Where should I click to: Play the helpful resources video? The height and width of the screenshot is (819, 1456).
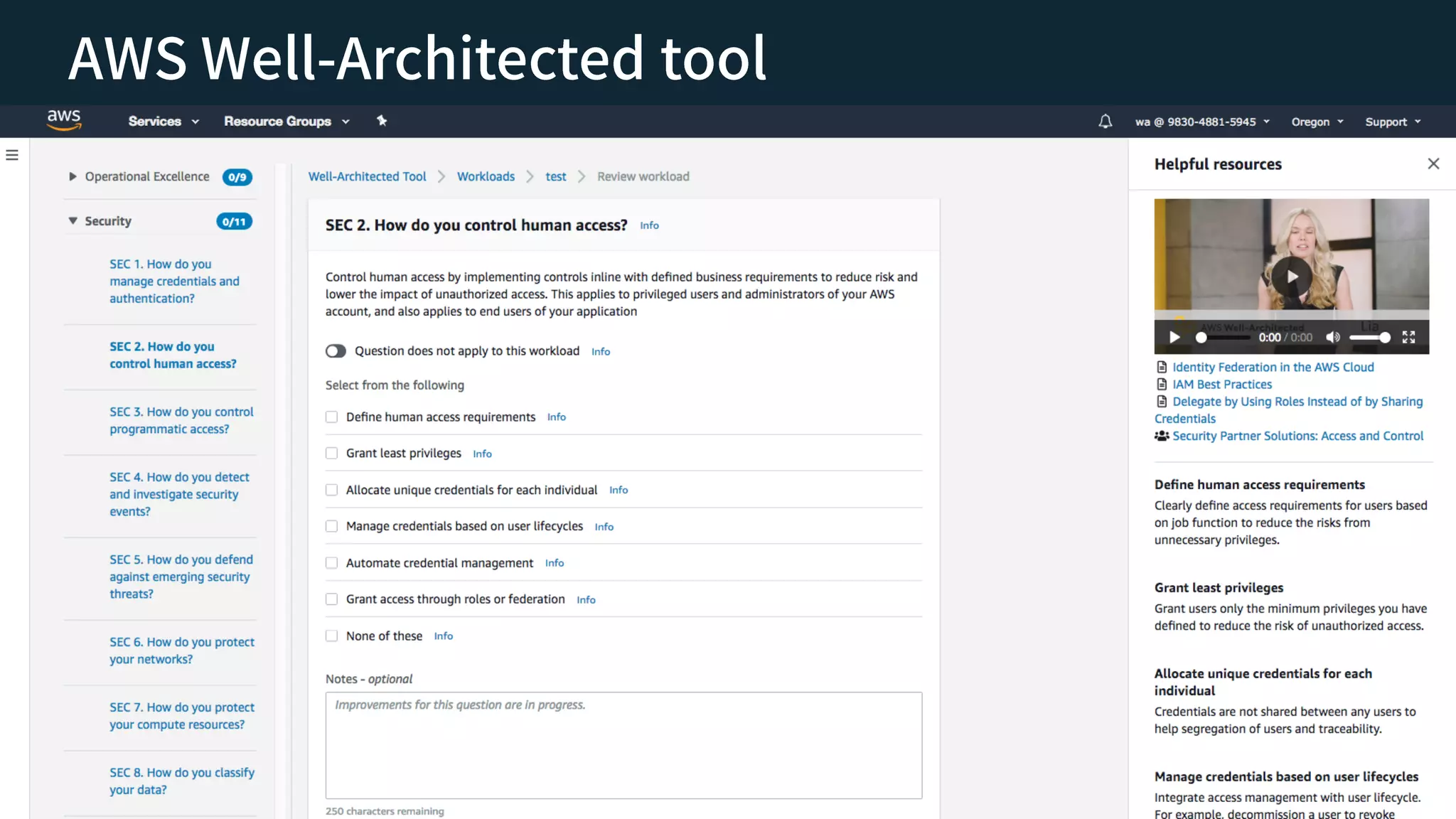(x=1291, y=276)
